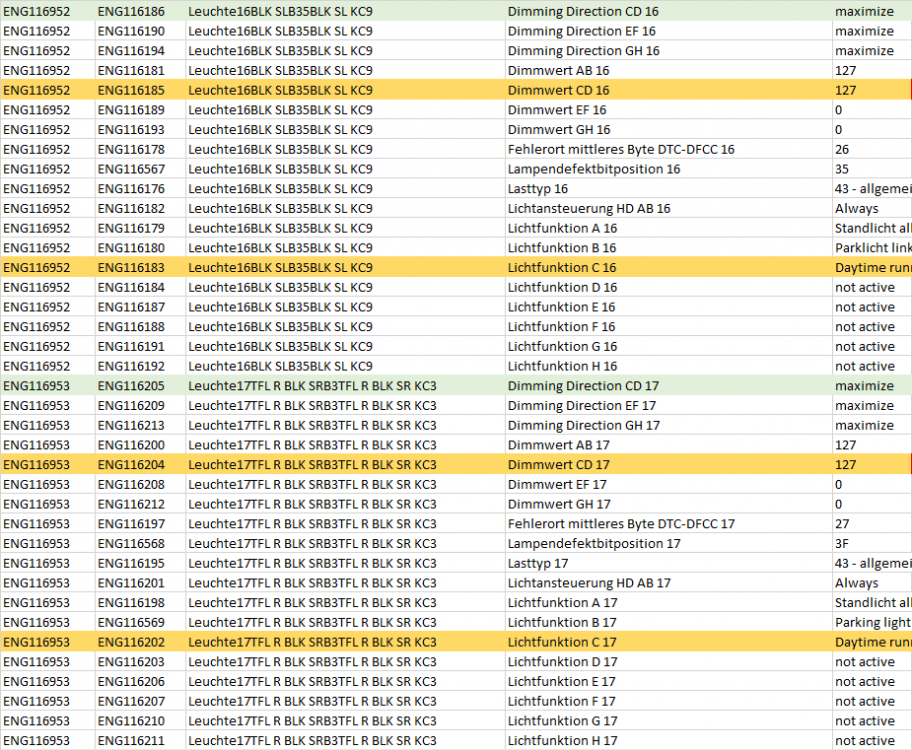
Task: Click highlighted cell 'Lichtfunktion C 17'
Action: [x=668, y=642]
